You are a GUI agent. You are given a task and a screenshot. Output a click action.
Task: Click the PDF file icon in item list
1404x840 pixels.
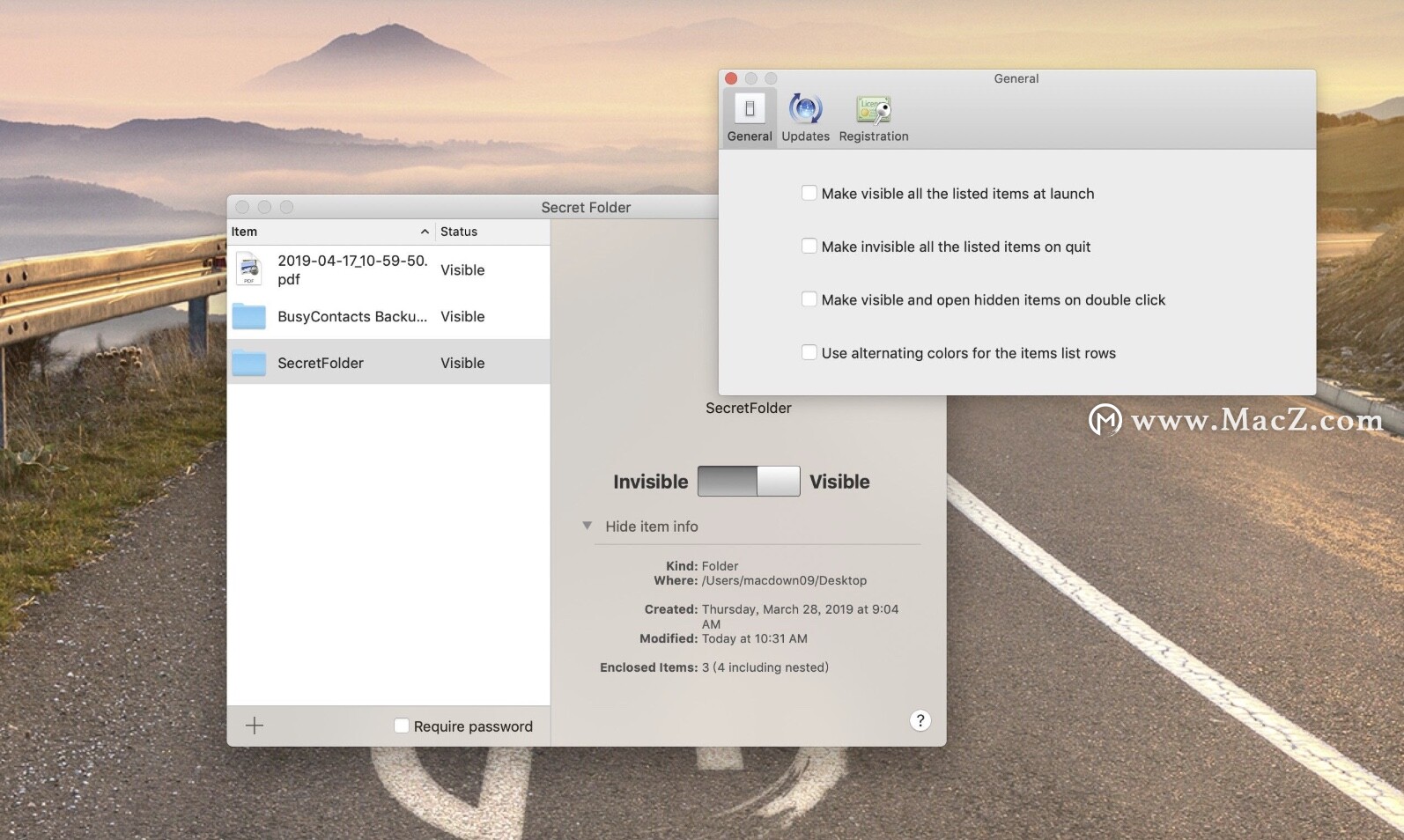249,269
